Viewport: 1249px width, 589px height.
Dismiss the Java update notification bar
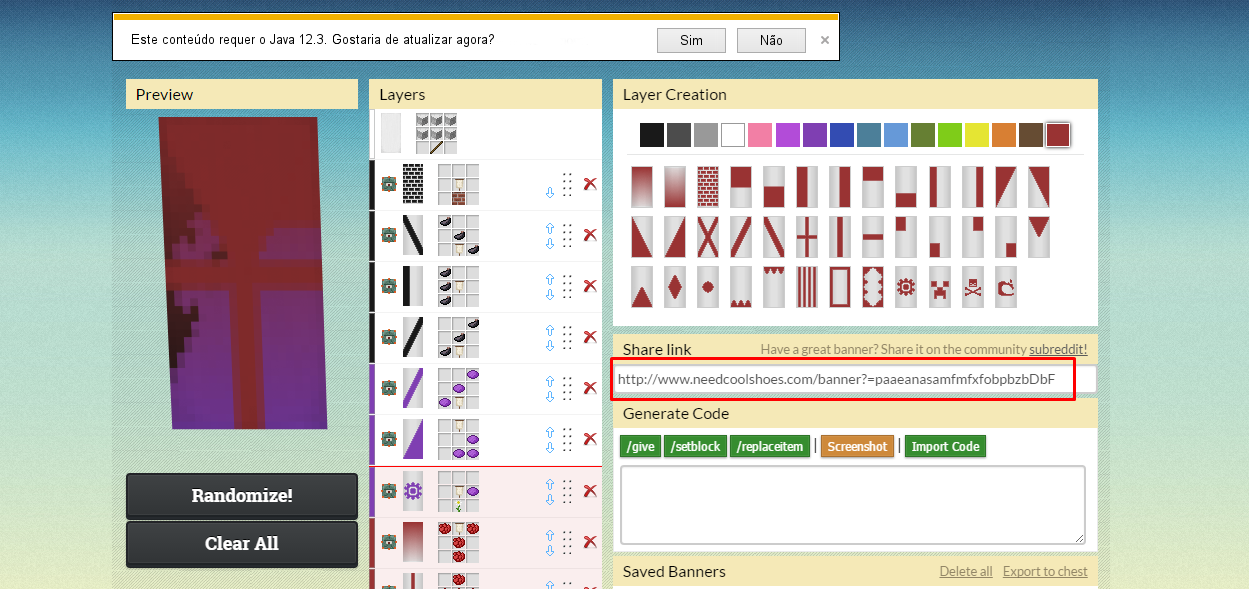click(825, 41)
